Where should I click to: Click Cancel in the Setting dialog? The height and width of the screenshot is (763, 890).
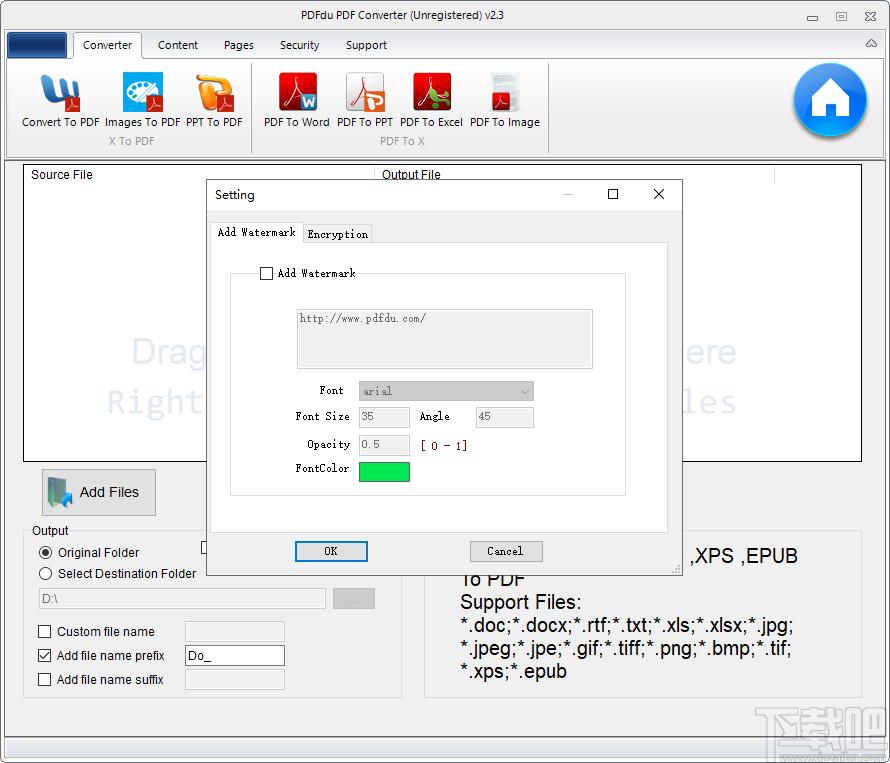[506, 551]
